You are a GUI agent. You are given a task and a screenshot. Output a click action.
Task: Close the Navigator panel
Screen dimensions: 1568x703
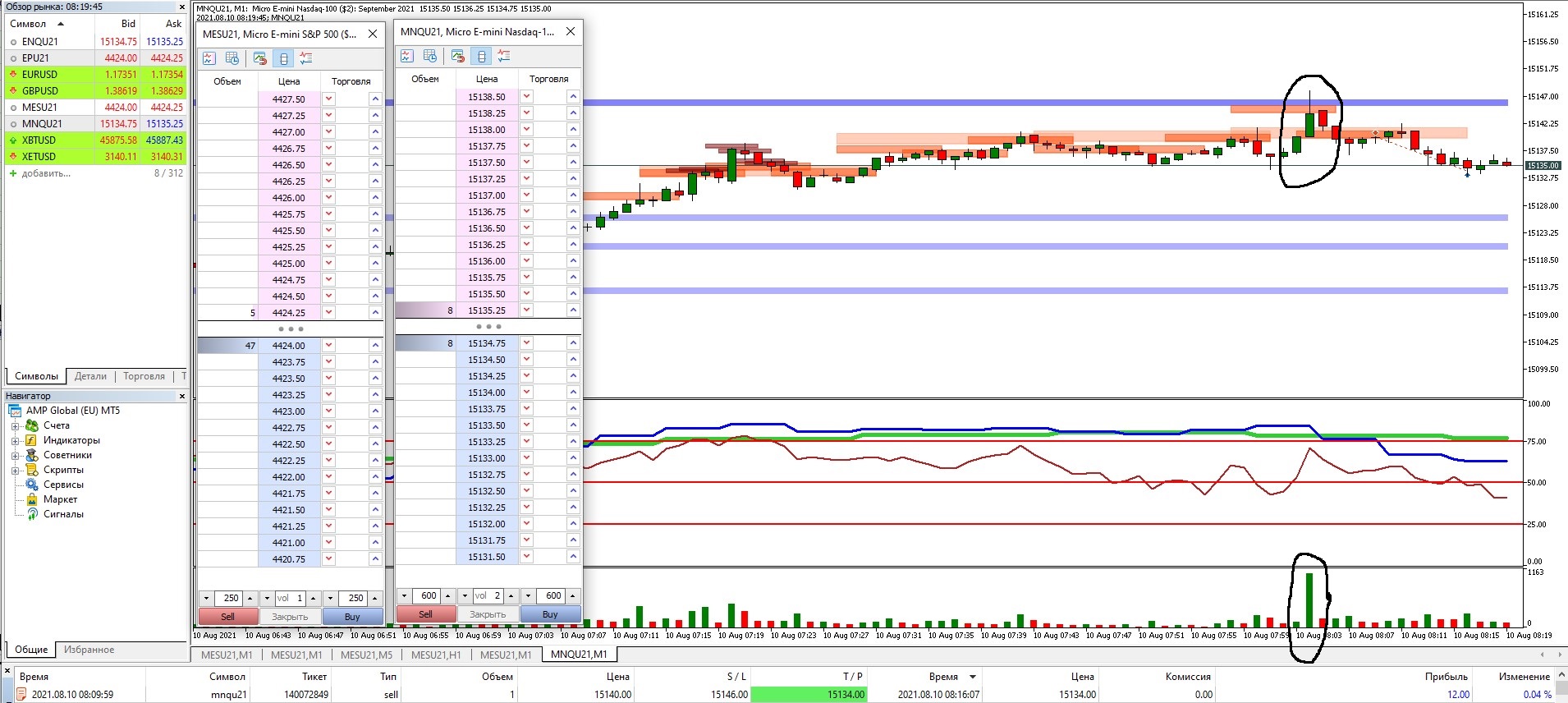(x=182, y=396)
